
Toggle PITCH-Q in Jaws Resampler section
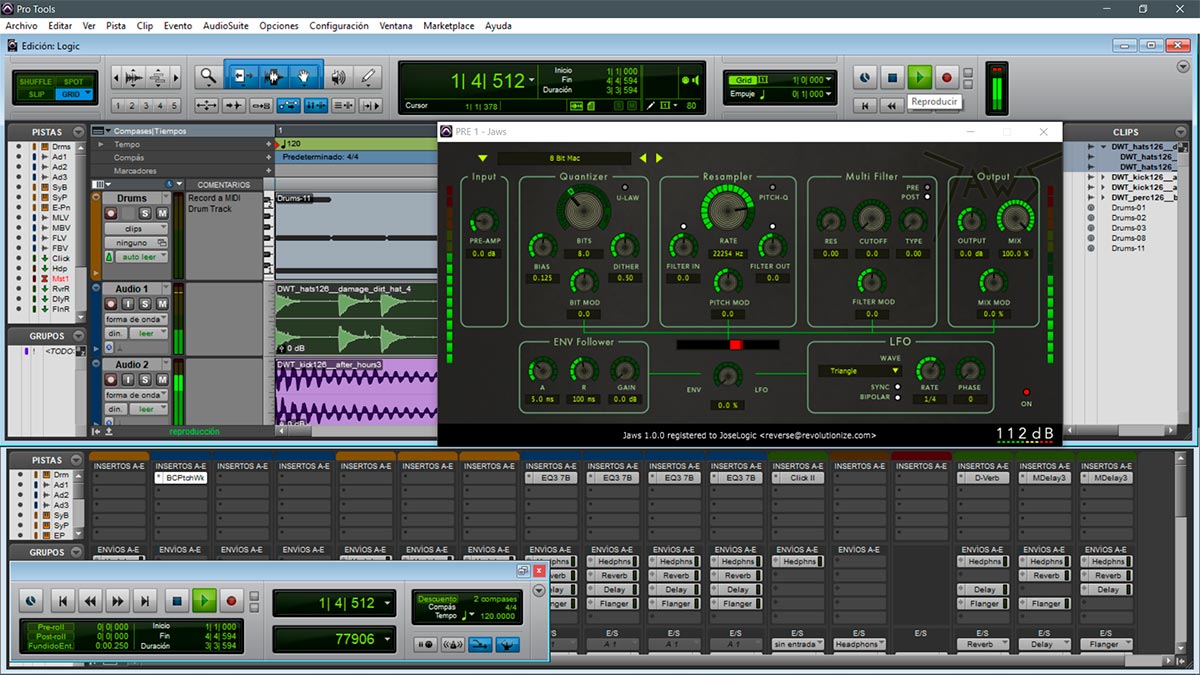(x=773, y=187)
